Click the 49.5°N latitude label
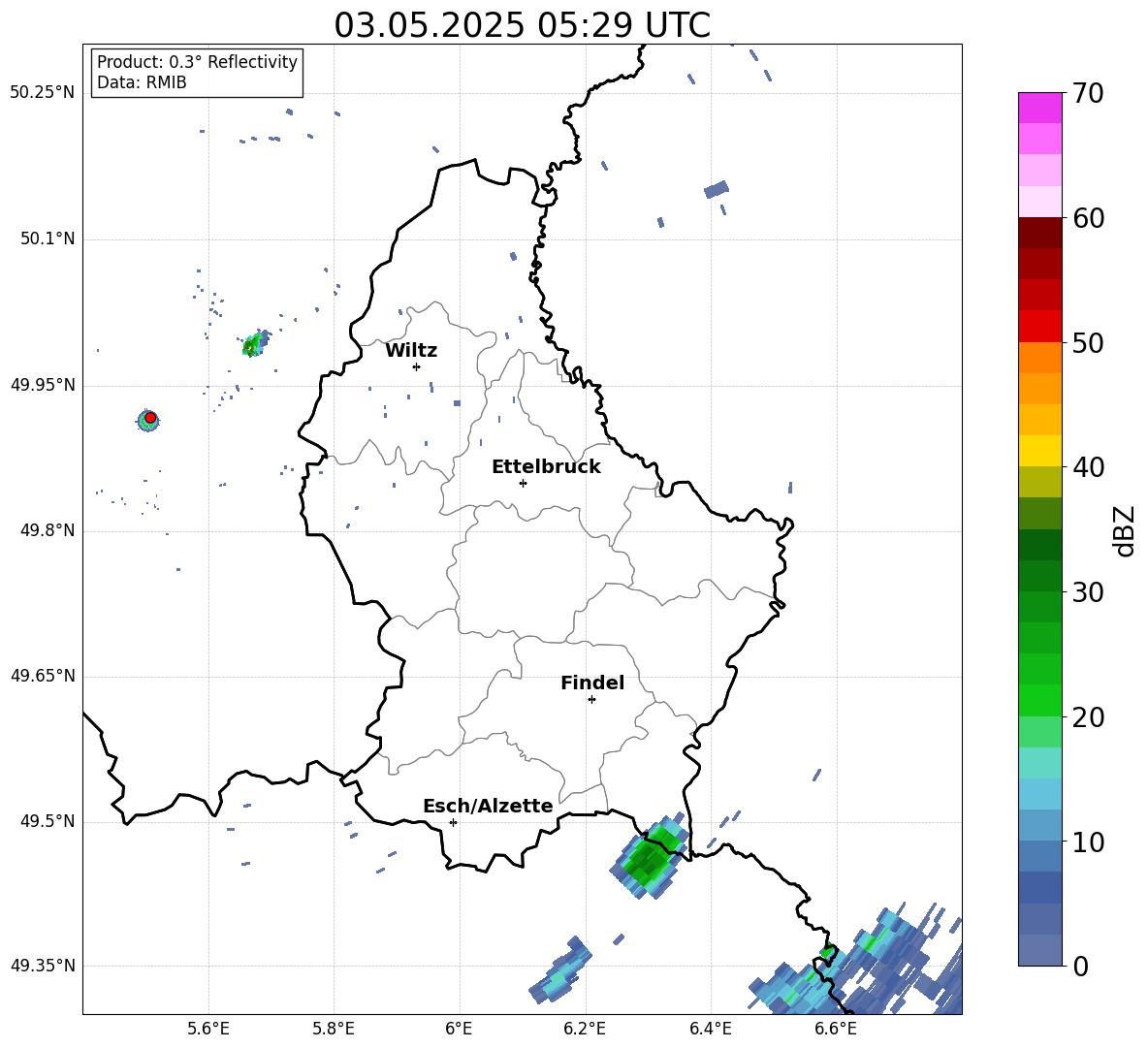 [47, 821]
